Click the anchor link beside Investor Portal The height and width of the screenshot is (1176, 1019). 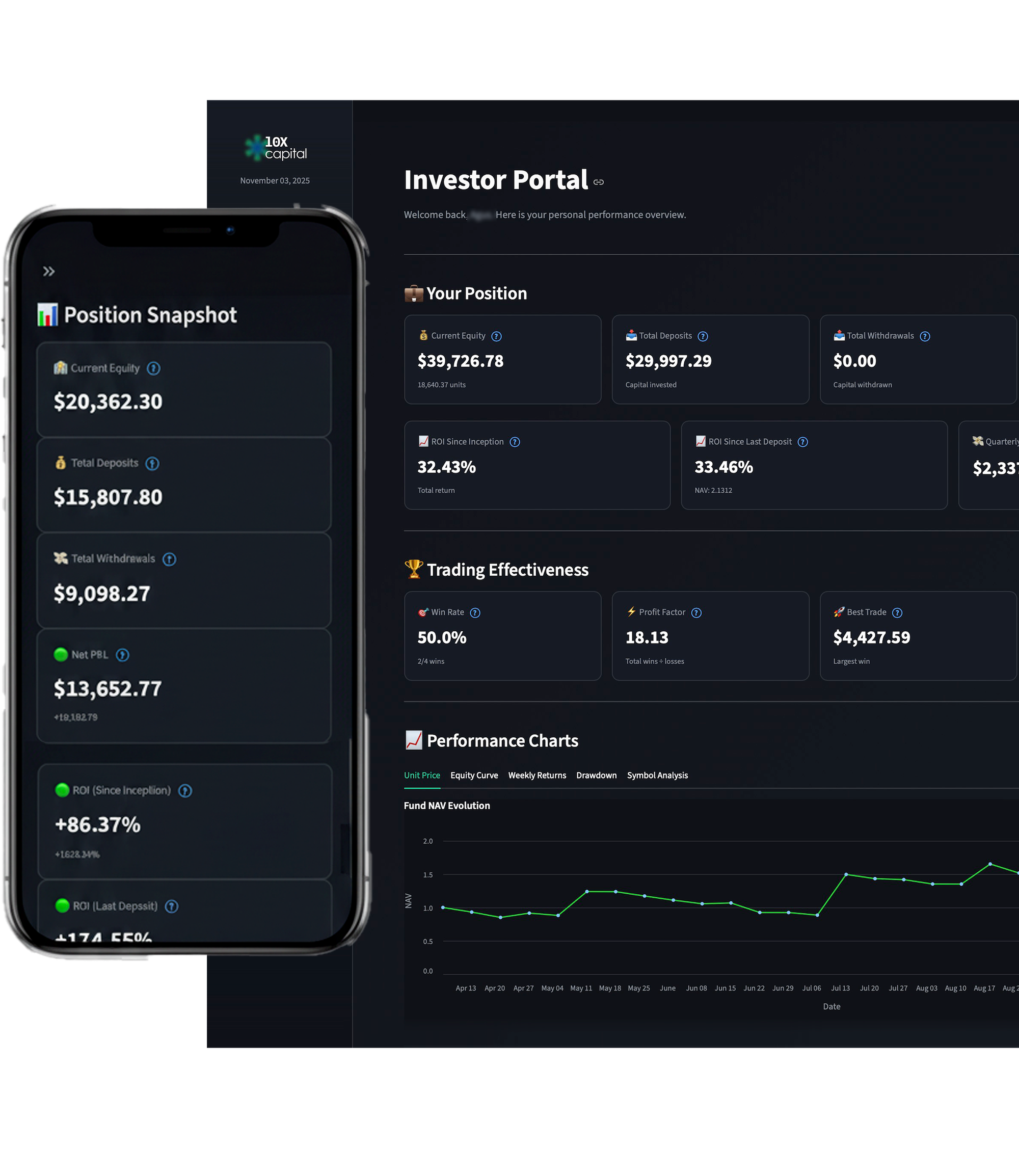point(598,182)
